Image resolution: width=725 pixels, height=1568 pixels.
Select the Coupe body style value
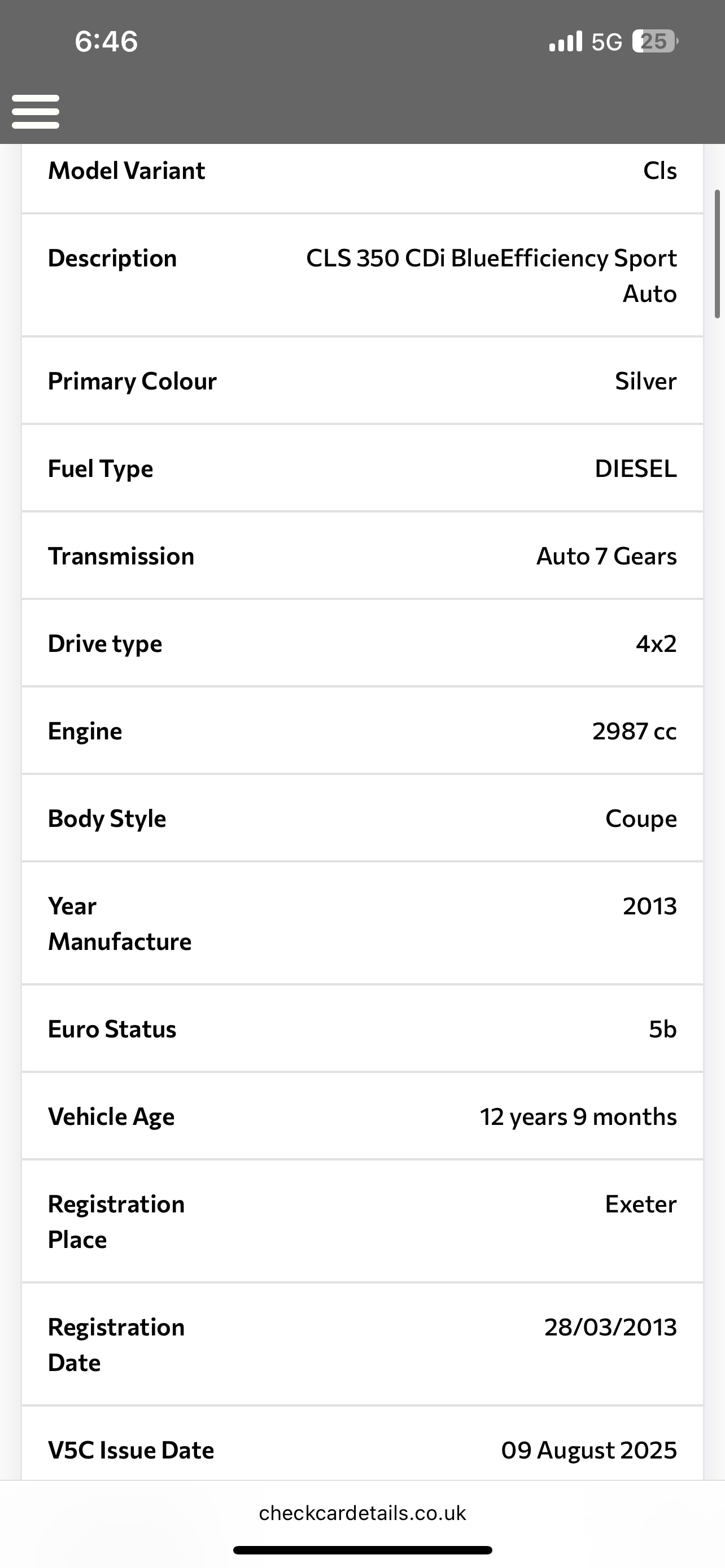coord(640,818)
